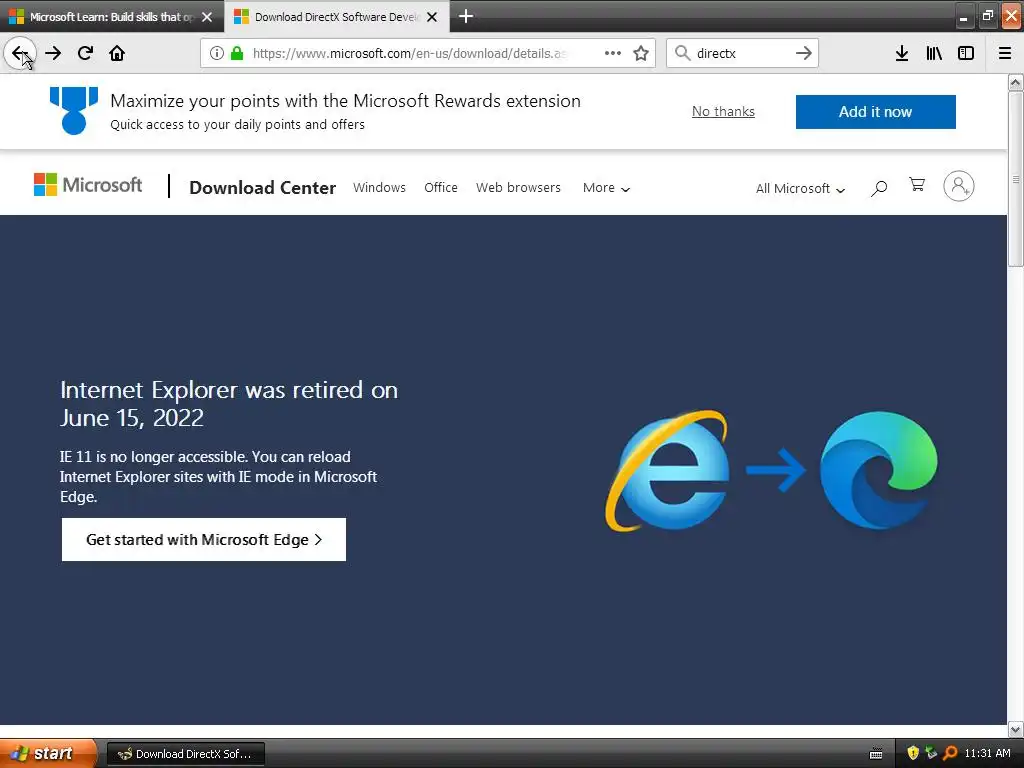Expand the All Microsoft dropdown

(x=800, y=189)
